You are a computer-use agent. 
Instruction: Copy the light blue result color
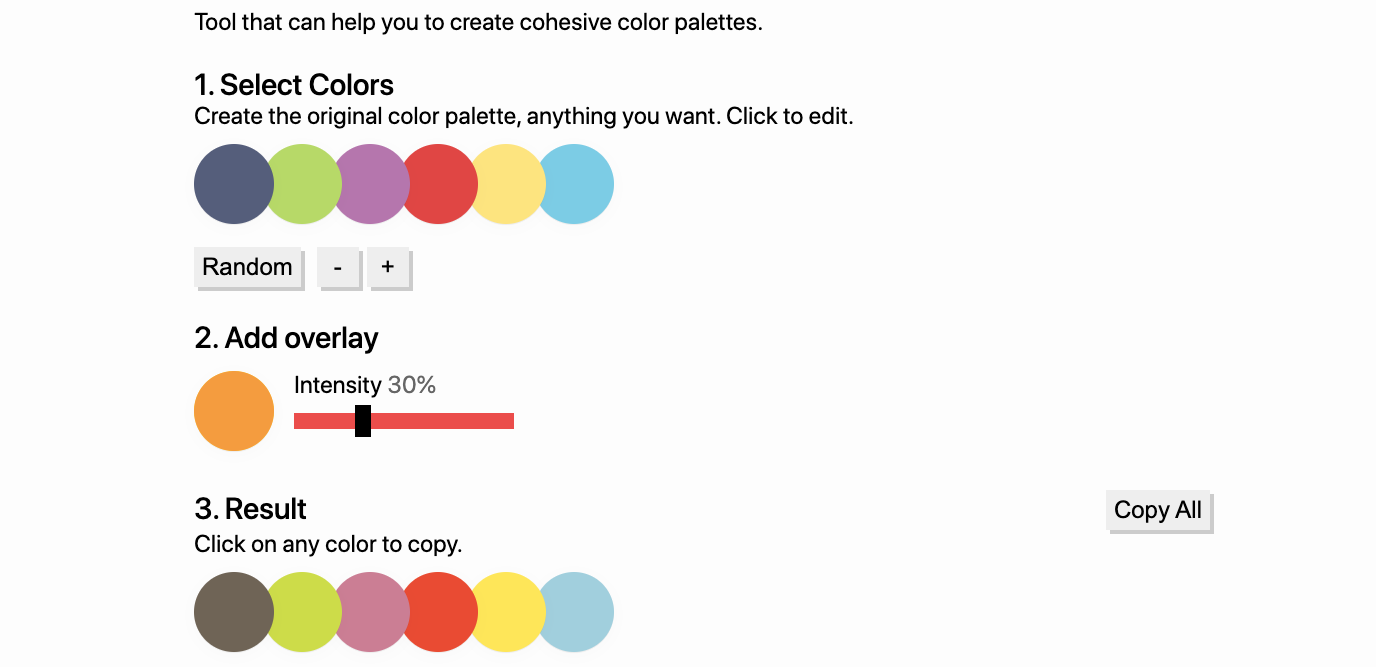pyautogui.click(x=576, y=612)
